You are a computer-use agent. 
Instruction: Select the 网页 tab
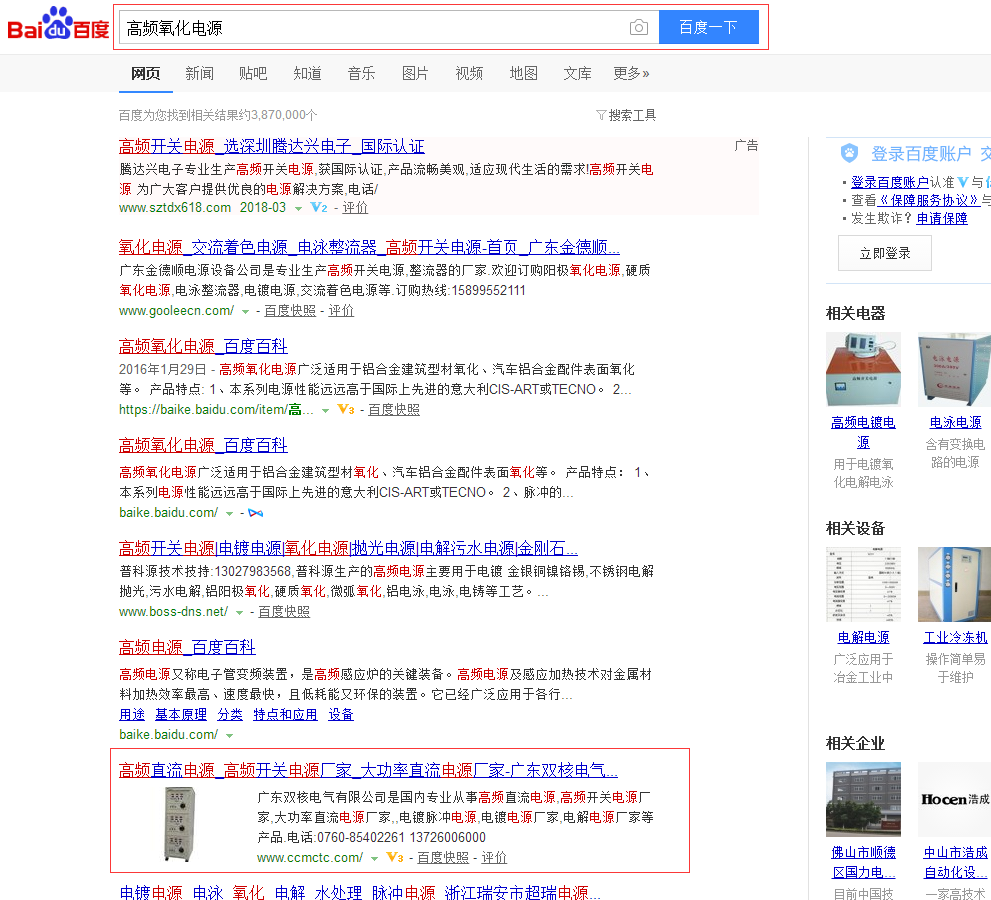pyautogui.click(x=145, y=73)
